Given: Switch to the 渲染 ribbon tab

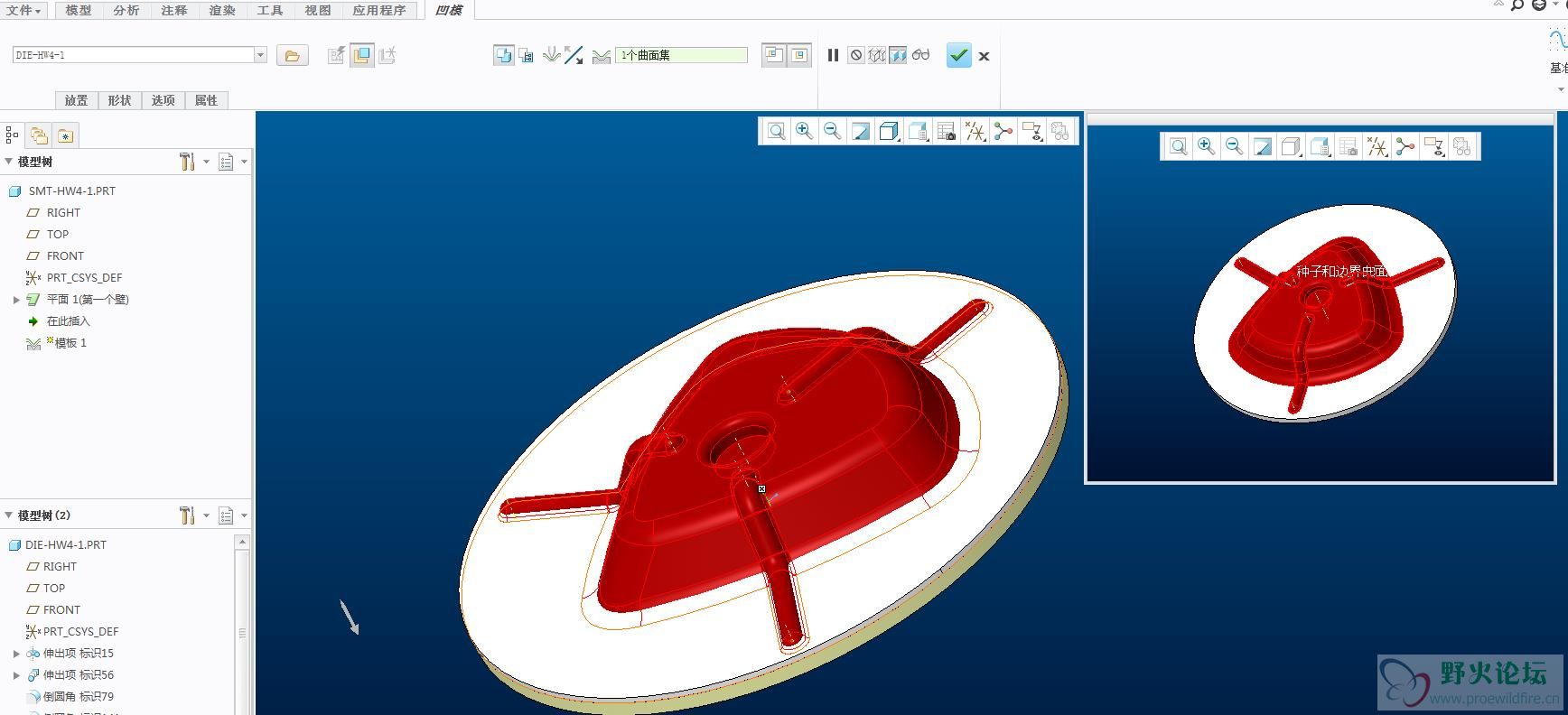Looking at the screenshot, I should coord(222,10).
